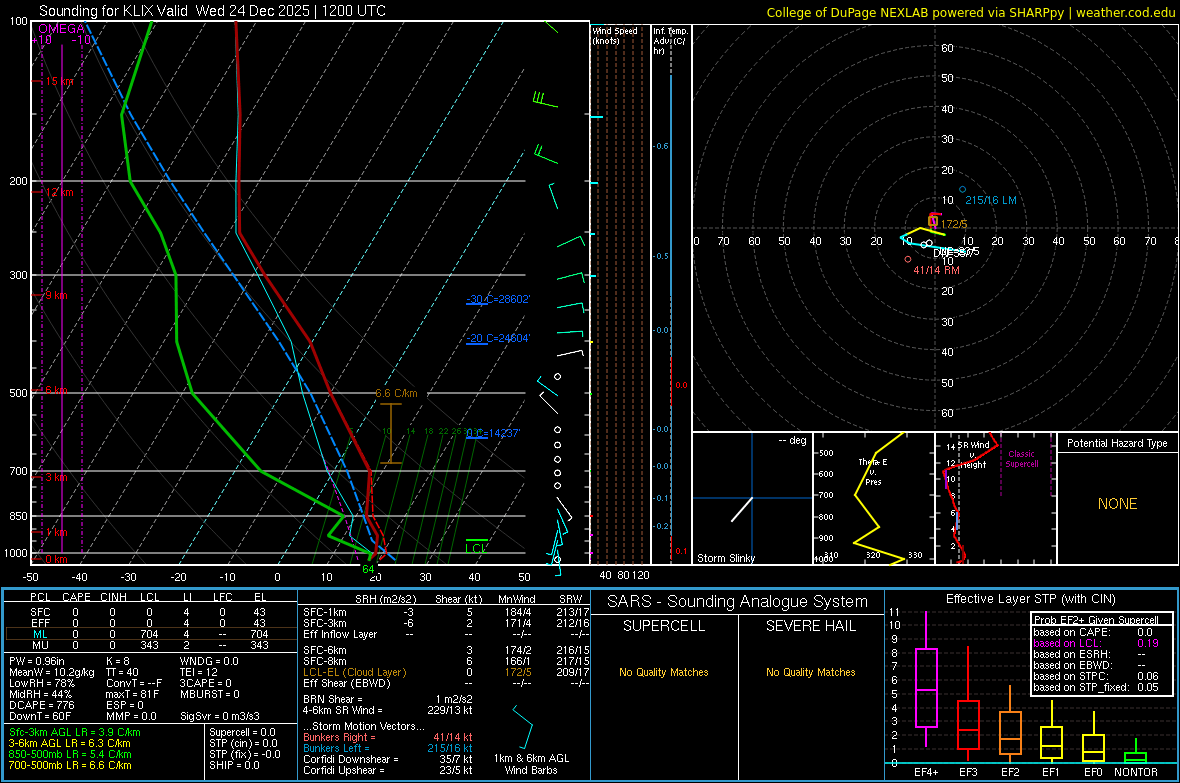Image resolution: width=1180 pixels, height=783 pixels.
Task: Click the orange 172/5 hodograph label
Action: coord(953,224)
